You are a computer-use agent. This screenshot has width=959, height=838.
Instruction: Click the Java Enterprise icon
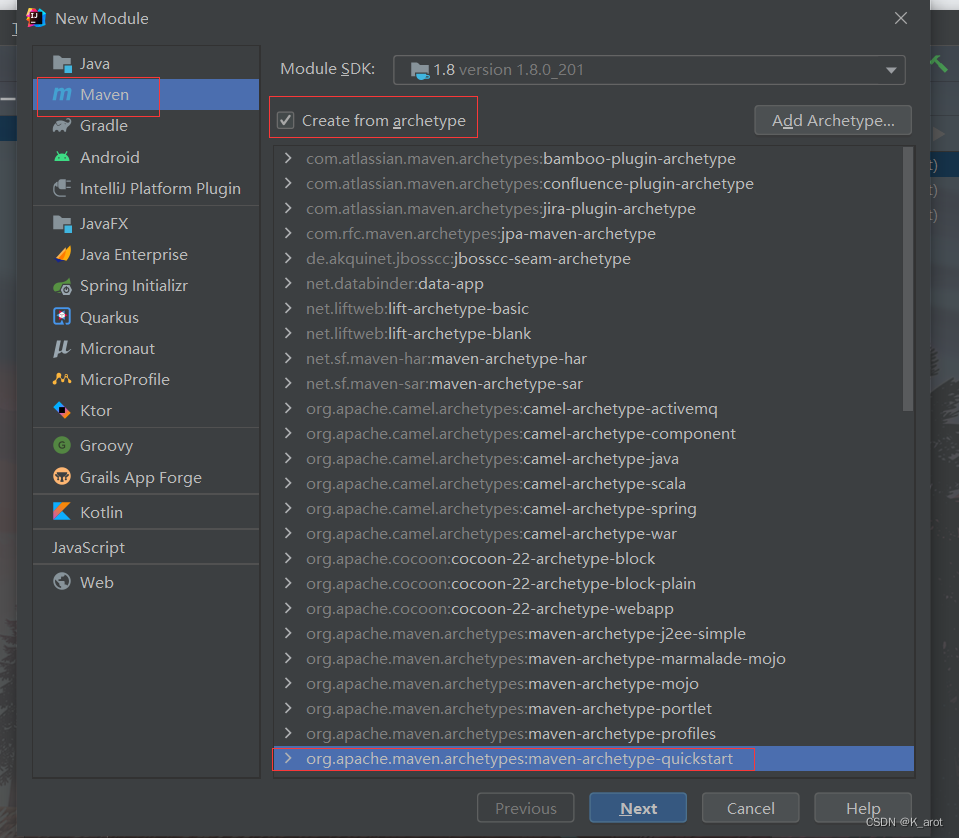pyautogui.click(x=63, y=254)
